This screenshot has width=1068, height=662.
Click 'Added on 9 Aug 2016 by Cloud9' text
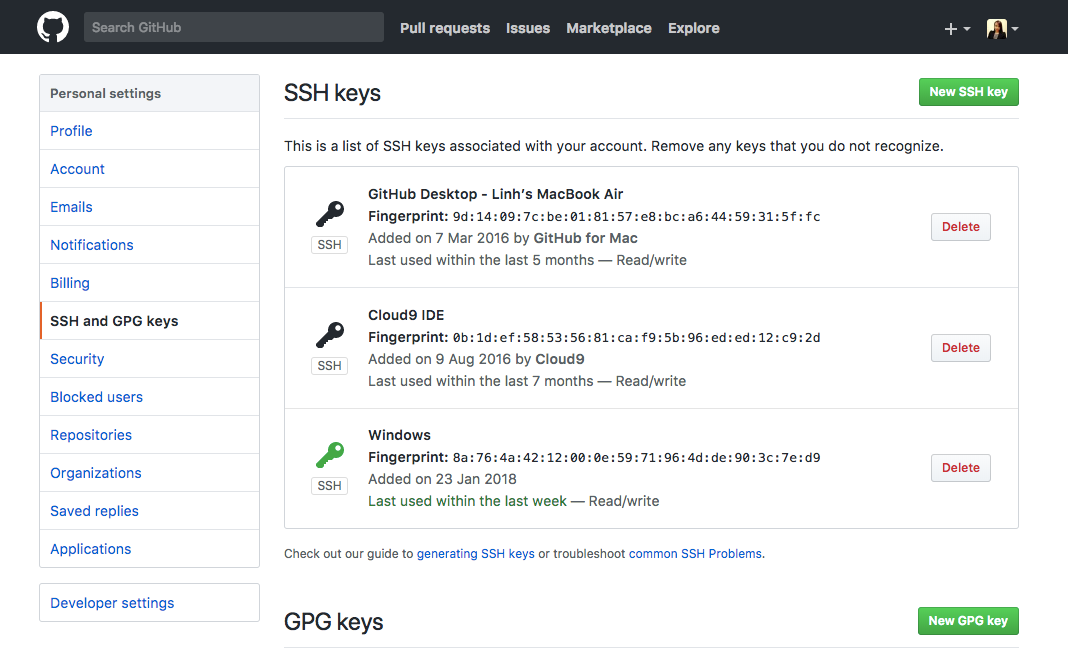(x=476, y=359)
